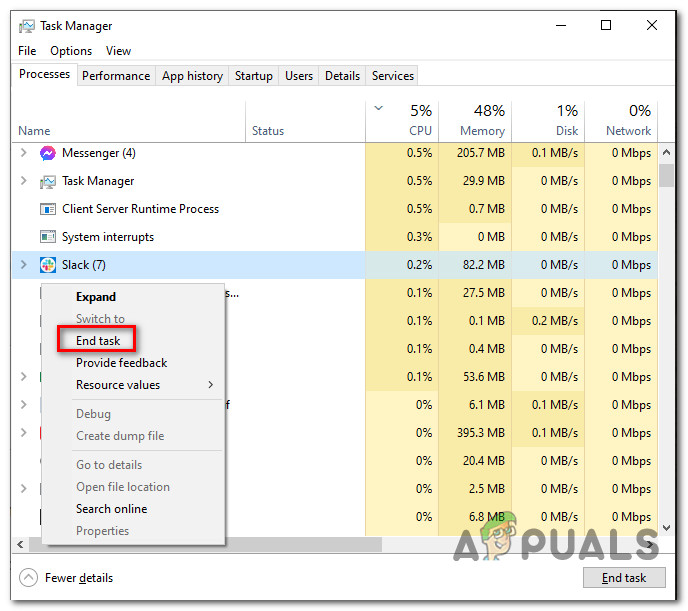Click the Fewer details link
Screen dimensions: 688x611
79,578
